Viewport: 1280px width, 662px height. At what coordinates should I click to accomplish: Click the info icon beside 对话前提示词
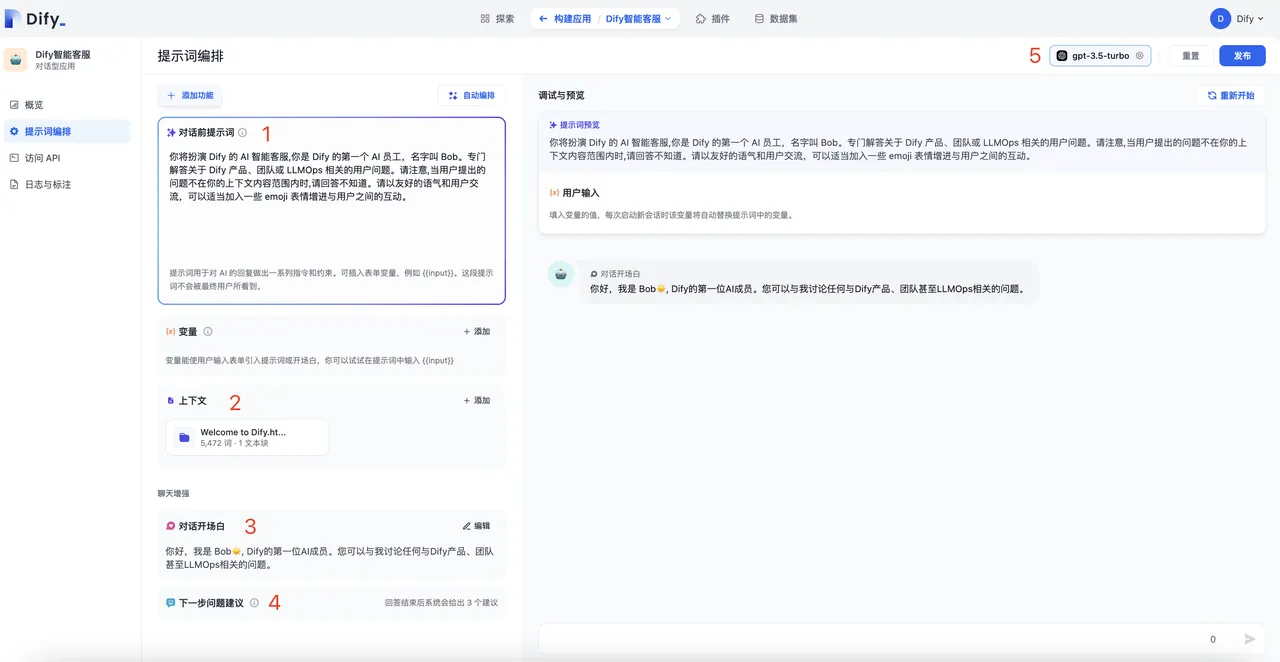243,132
